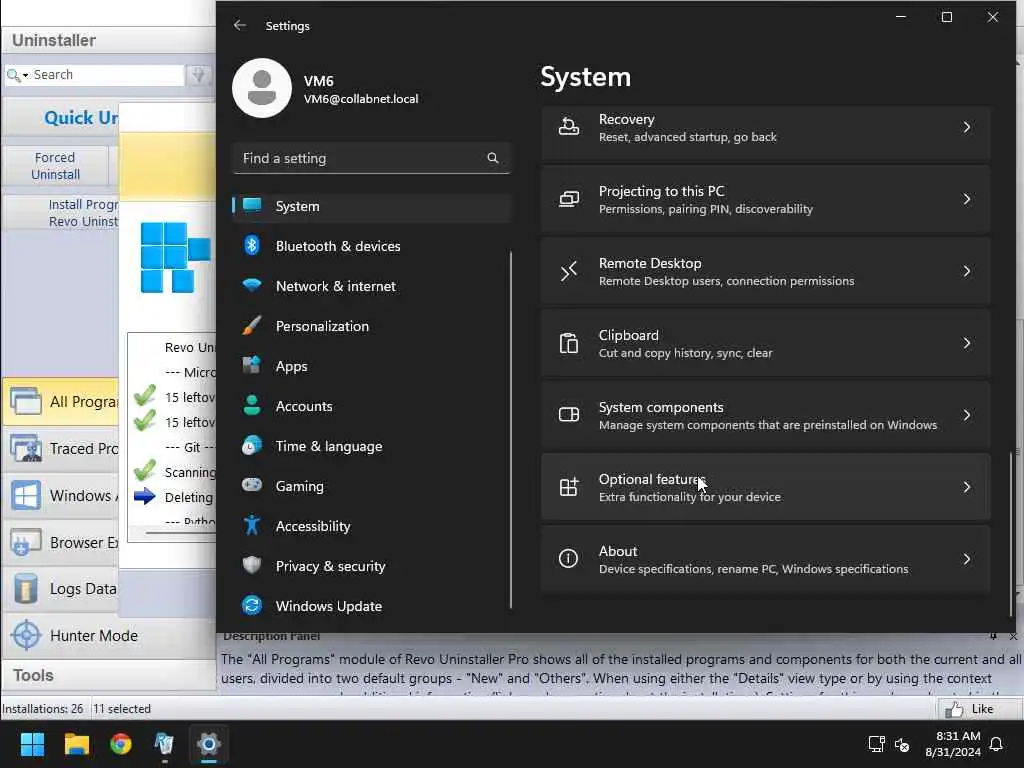1024x768 pixels.
Task: Click the VM6 user avatar
Action: 262,88
